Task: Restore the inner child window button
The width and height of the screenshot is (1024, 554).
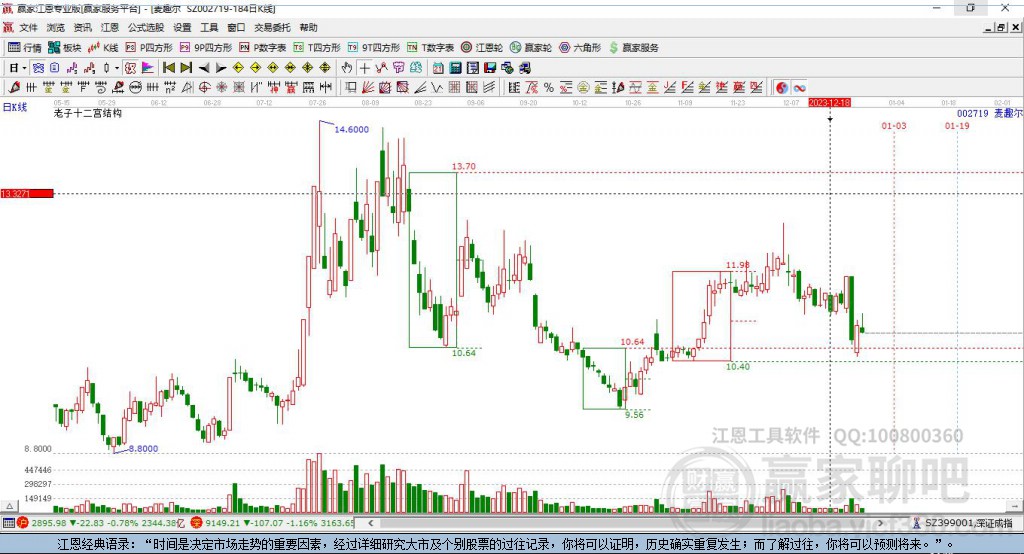Action: click(x=1001, y=27)
